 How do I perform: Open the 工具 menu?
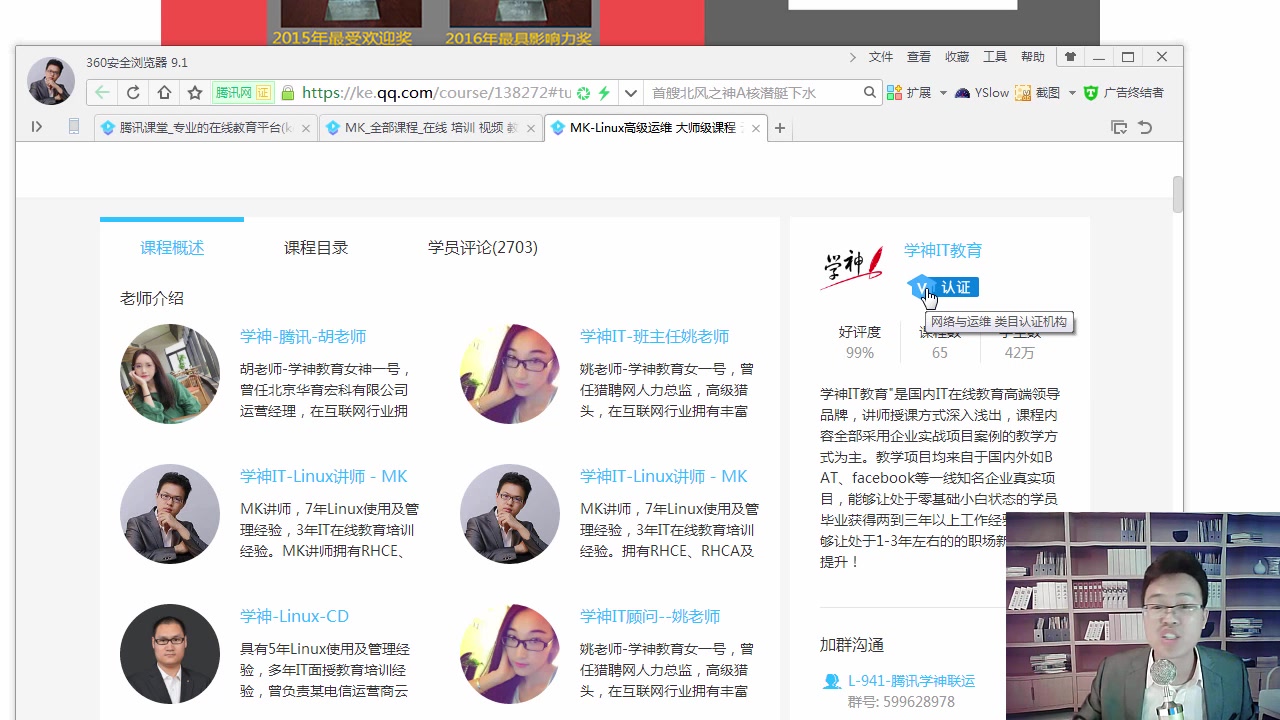(x=994, y=56)
